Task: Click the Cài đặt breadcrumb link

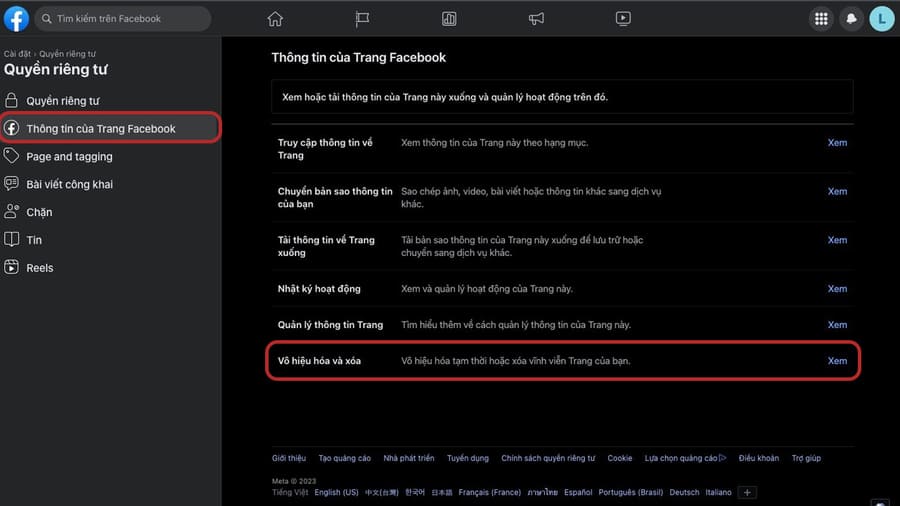Action: coord(17,53)
